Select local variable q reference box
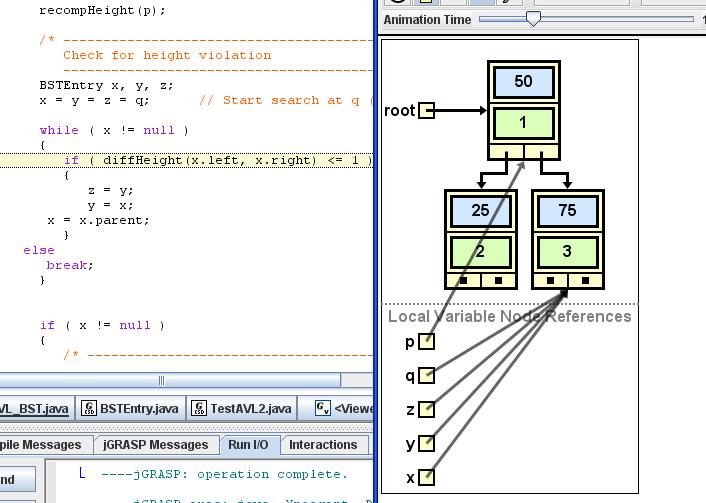Screen dimensions: 706x503 [x=426, y=376]
